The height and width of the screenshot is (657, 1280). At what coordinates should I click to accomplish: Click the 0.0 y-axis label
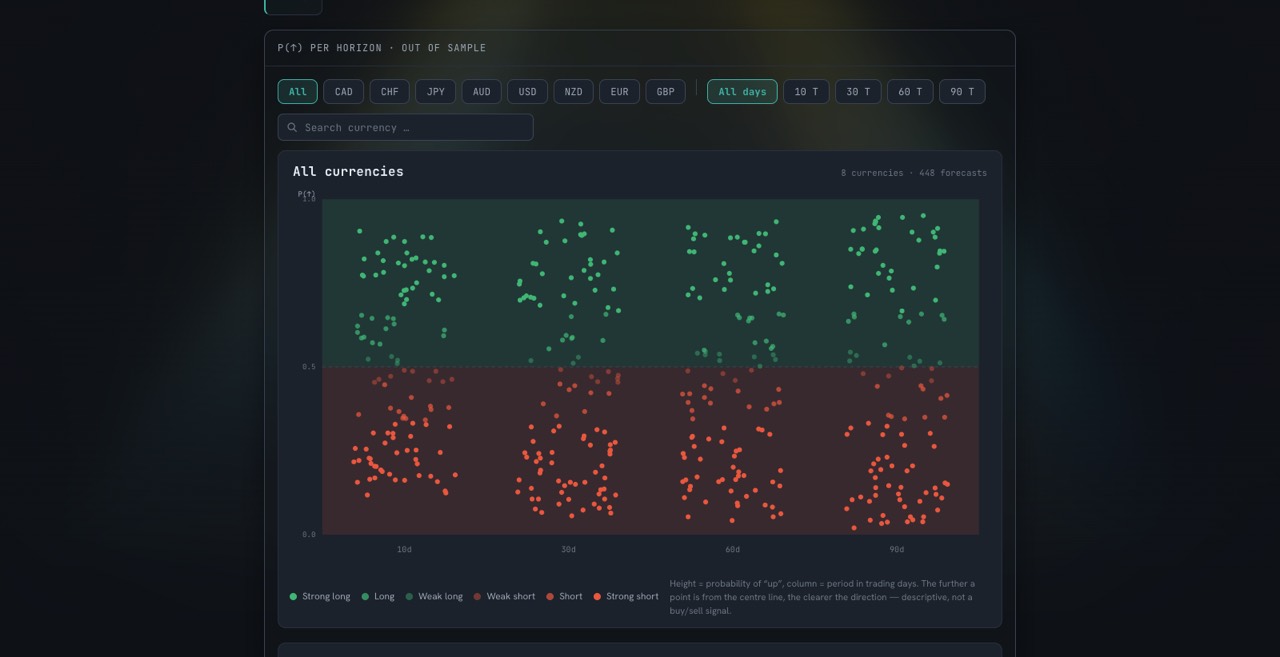click(309, 535)
